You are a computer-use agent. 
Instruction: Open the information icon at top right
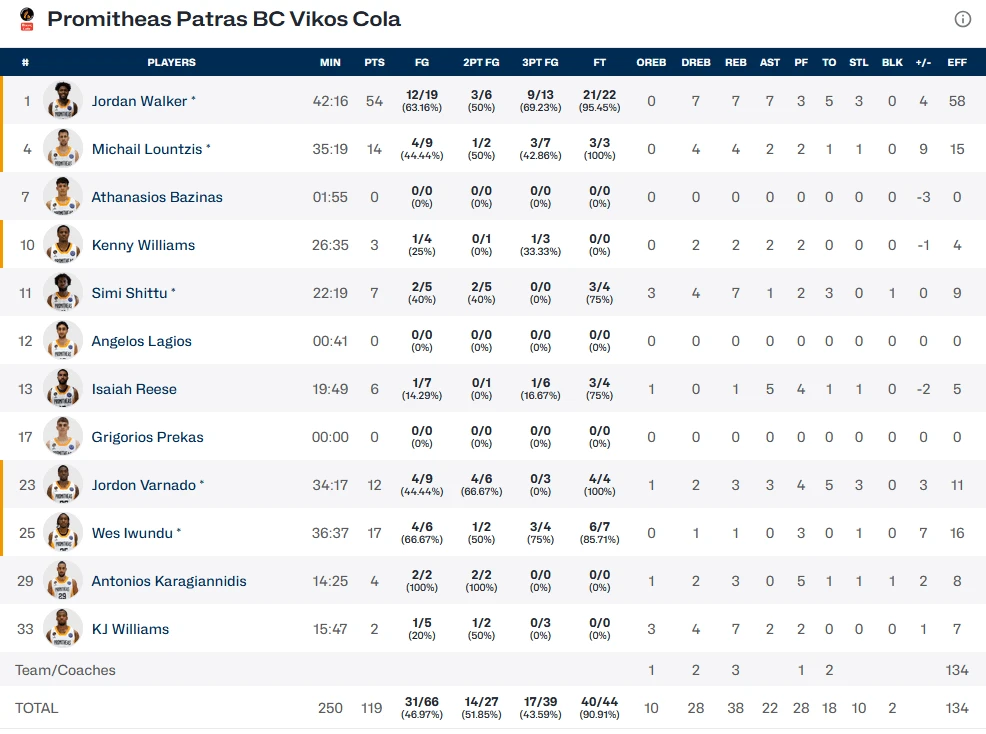pyautogui.click(x=962, y=19)
